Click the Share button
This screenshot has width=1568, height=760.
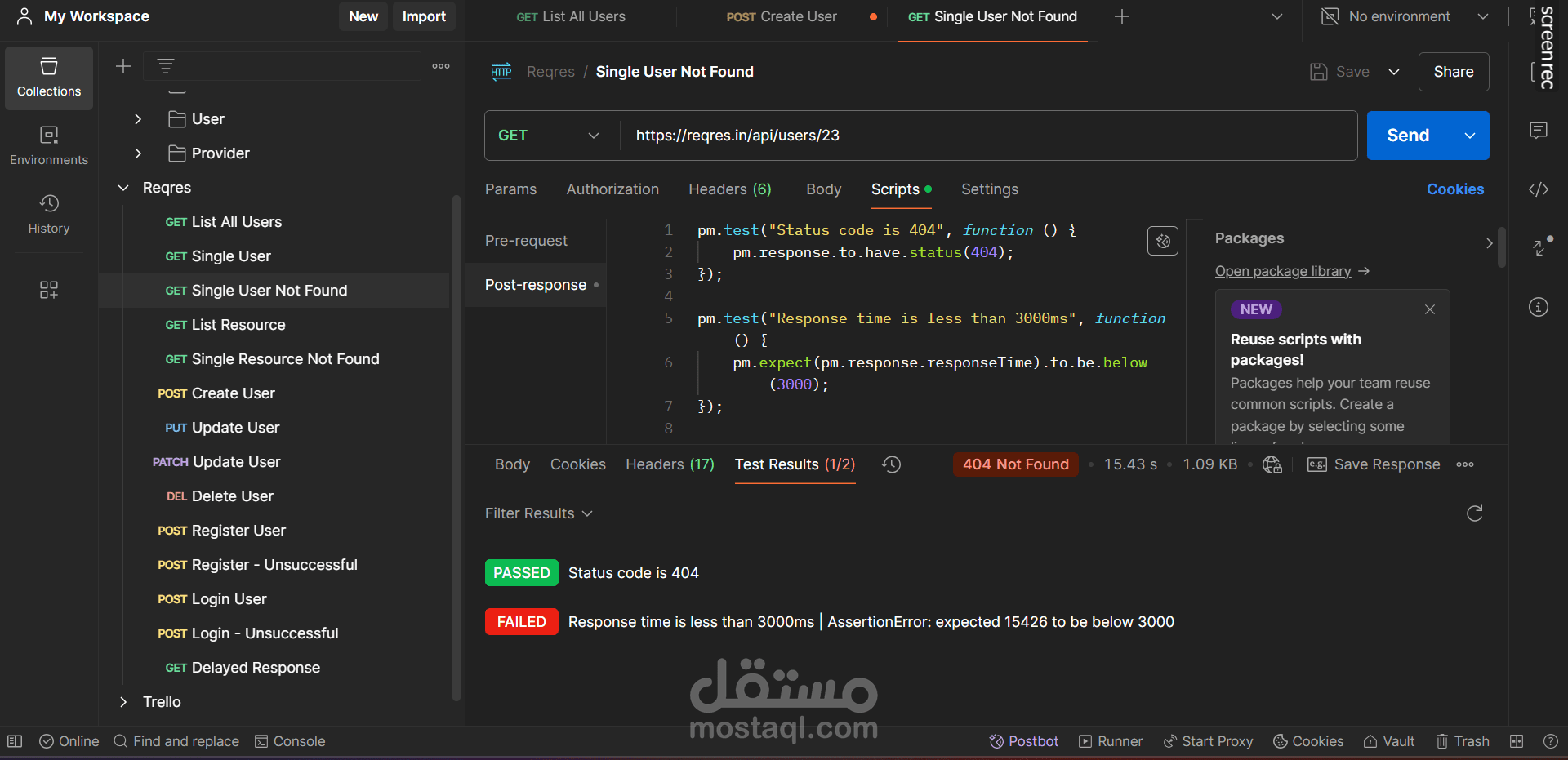coord(1454,72)
